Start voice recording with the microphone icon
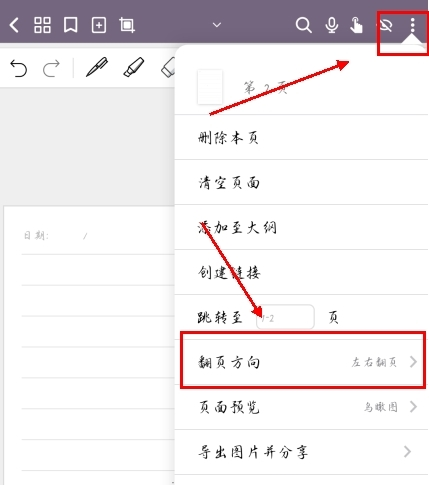Viewport: 429px width, 485px height. click(x=332, y=25)
